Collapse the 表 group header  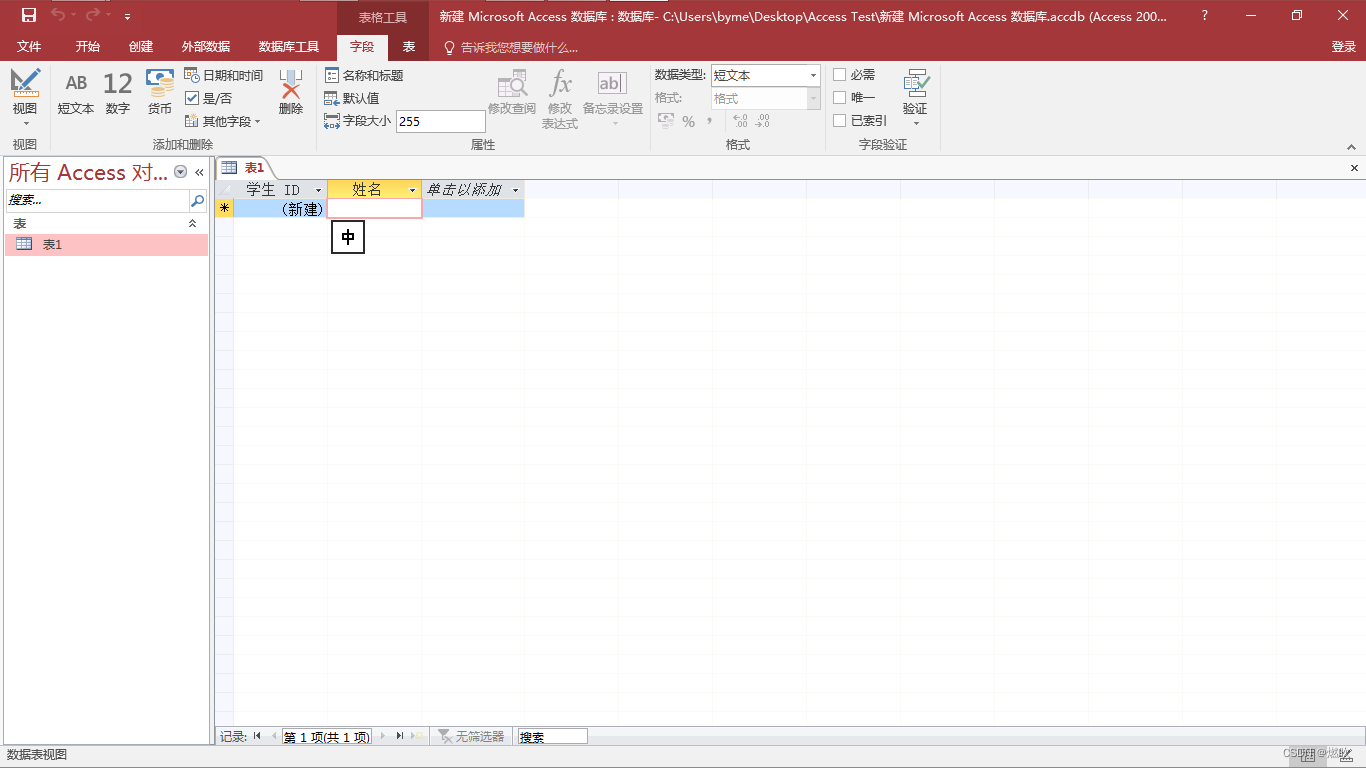(193, 224)
